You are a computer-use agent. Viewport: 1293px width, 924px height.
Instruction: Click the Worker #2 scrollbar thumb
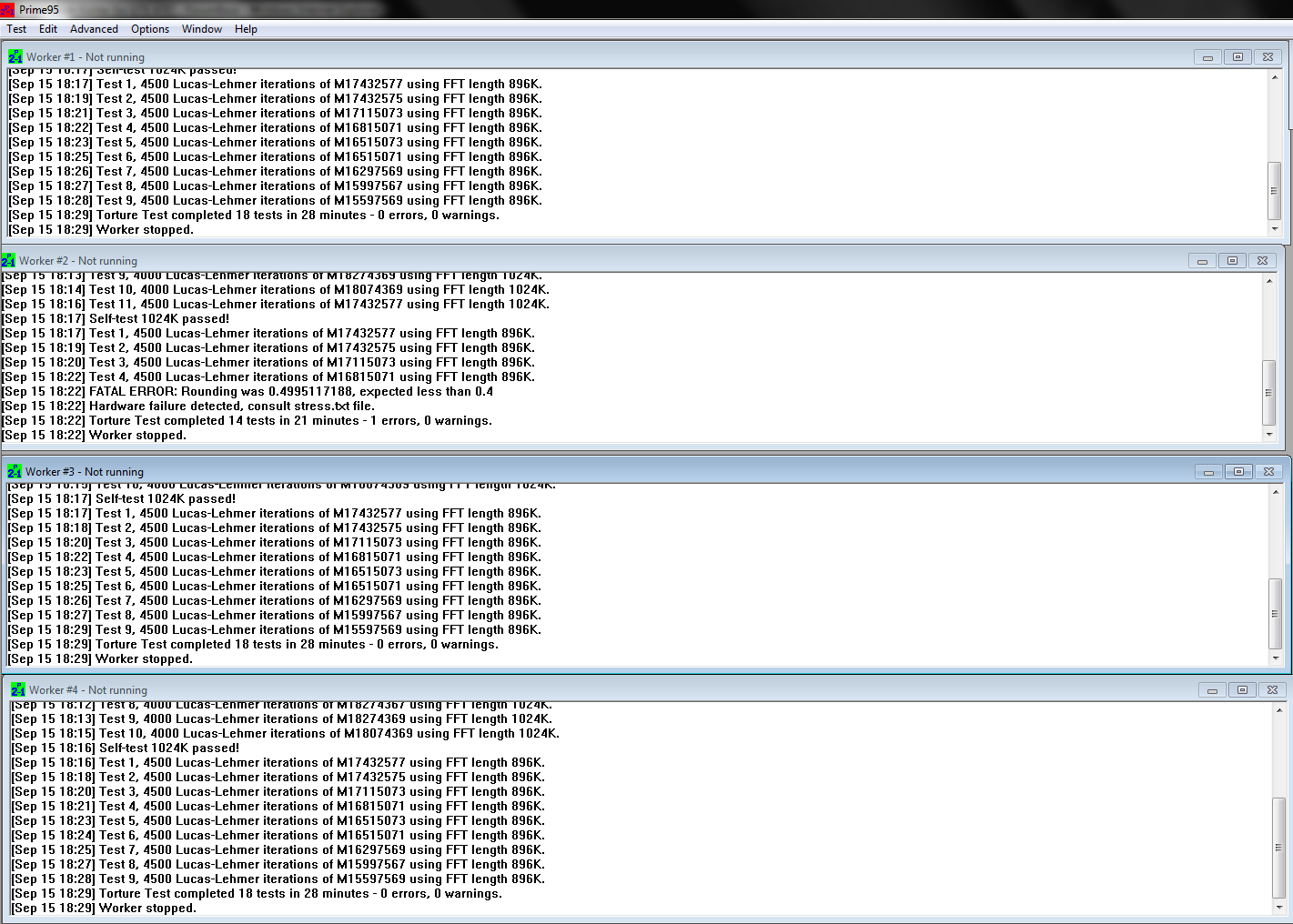click(1269, 393)
